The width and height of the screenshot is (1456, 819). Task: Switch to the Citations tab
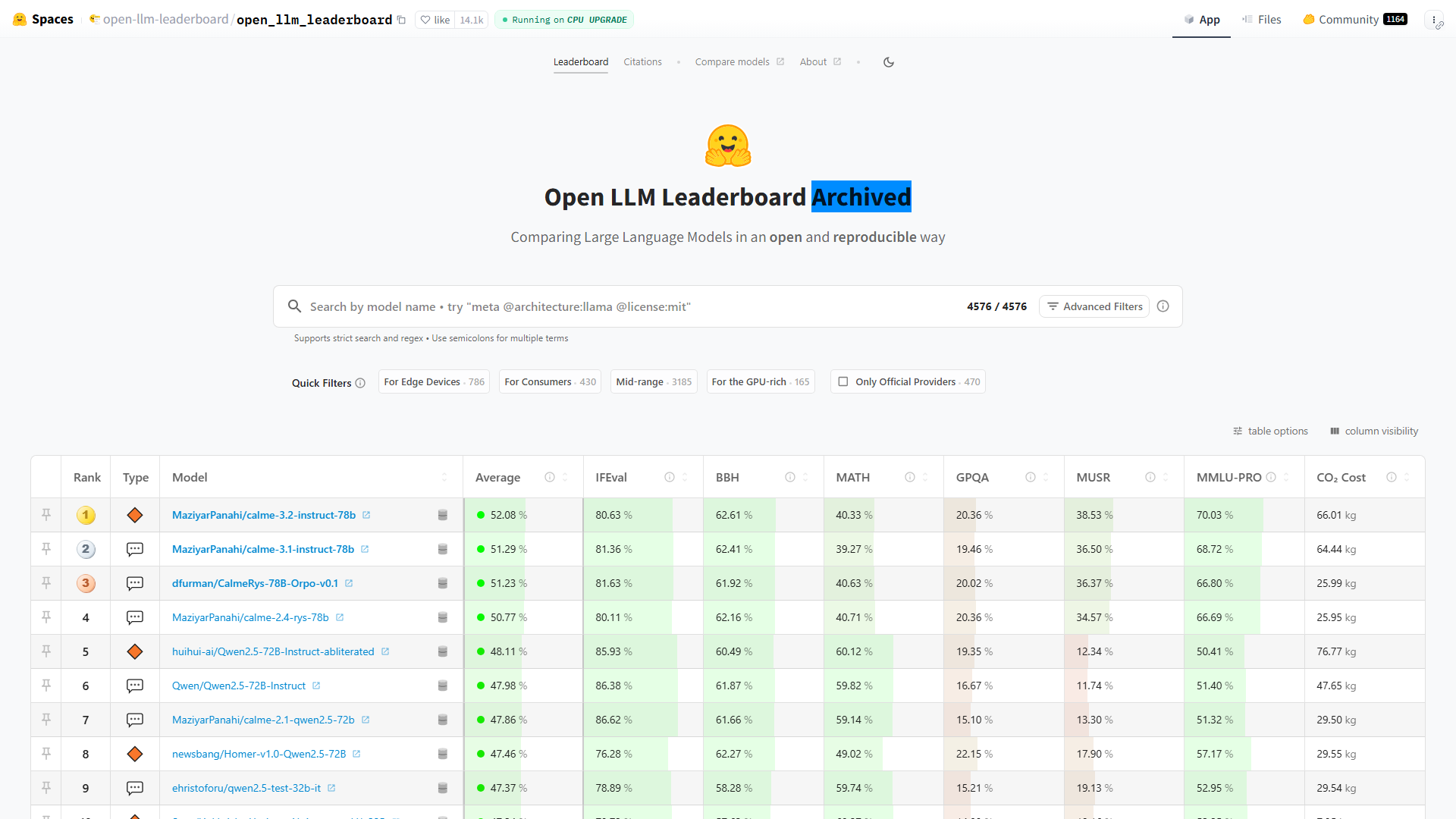[642, 62]
